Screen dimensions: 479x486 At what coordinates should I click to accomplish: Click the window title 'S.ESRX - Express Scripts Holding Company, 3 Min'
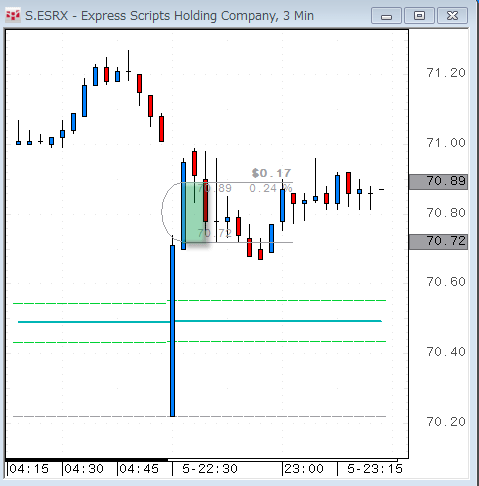pyautogui.click(x=169, y=16)
